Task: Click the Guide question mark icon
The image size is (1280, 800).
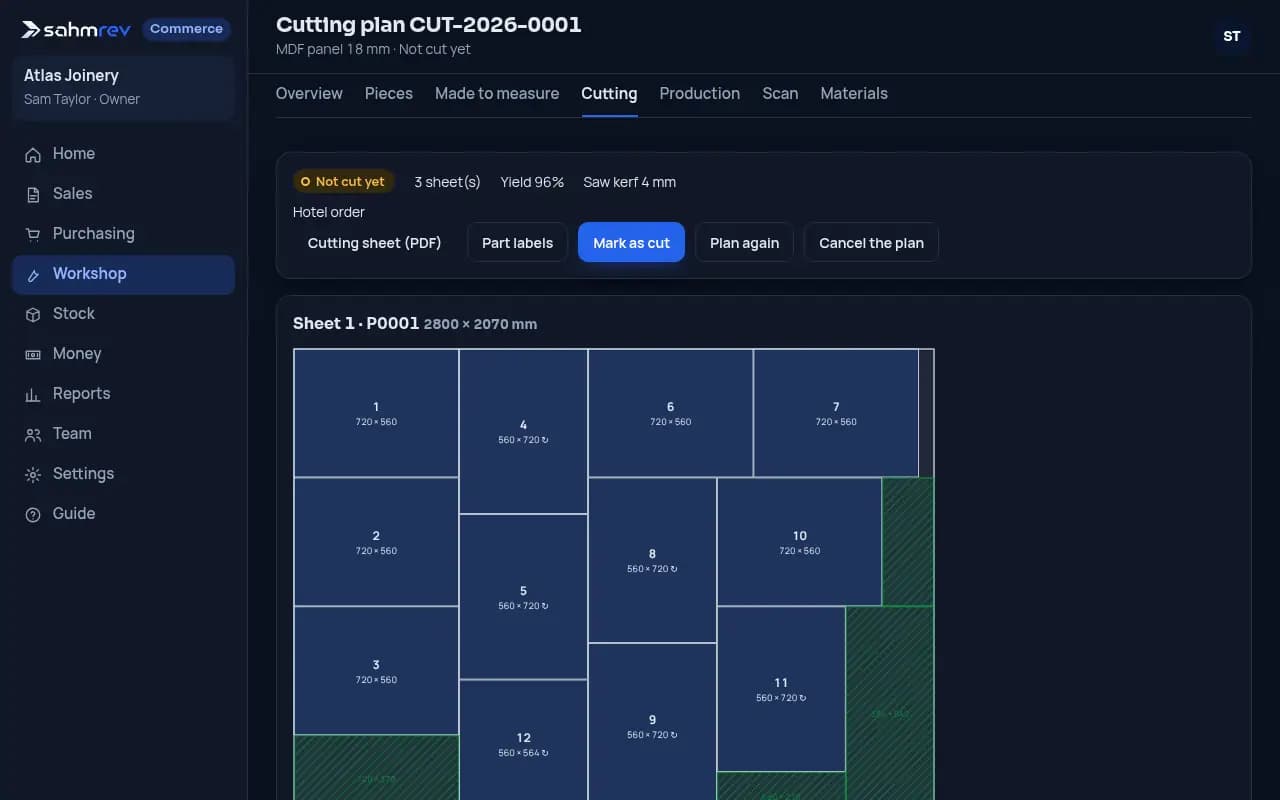Action: (x=33, y=514)
